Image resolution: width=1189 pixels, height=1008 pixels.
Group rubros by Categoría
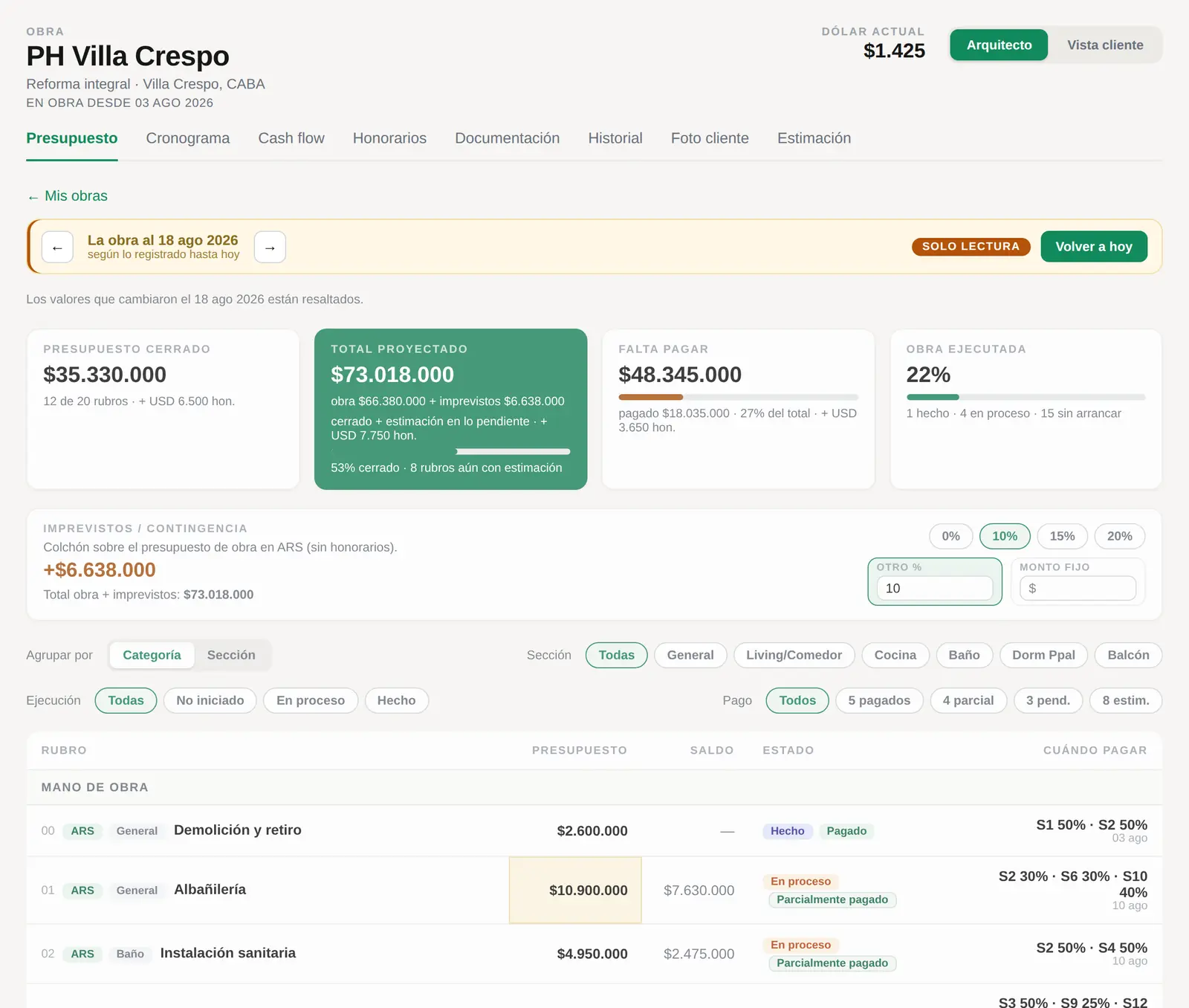pos(152,655)
